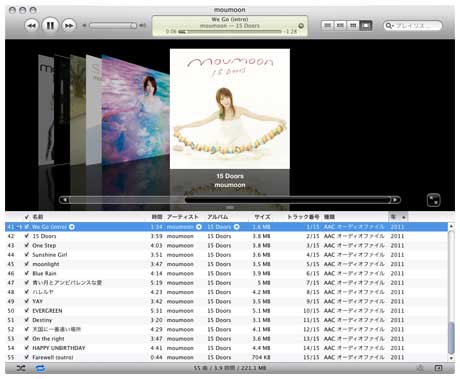460x379 pixels.
Task: Sort by the サイズ column header
Action: point(262,217)
